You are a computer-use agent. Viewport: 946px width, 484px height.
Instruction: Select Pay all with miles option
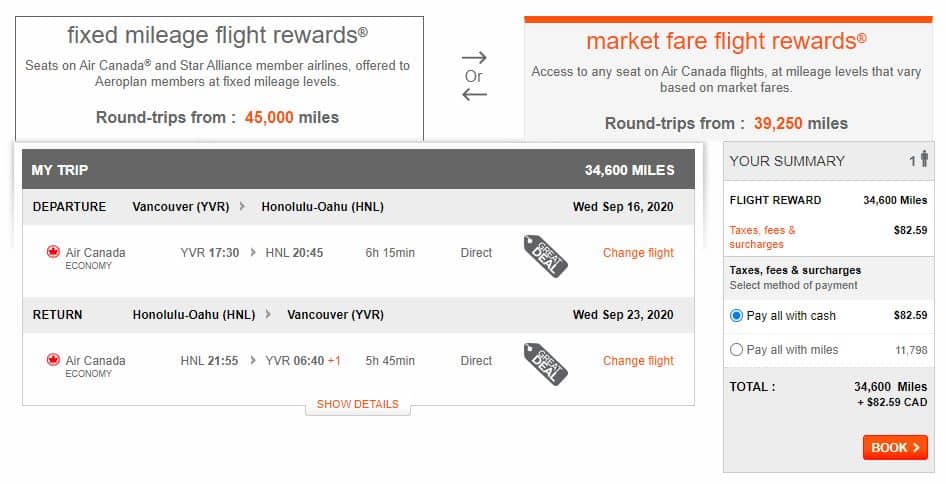[x=737, y=350]
